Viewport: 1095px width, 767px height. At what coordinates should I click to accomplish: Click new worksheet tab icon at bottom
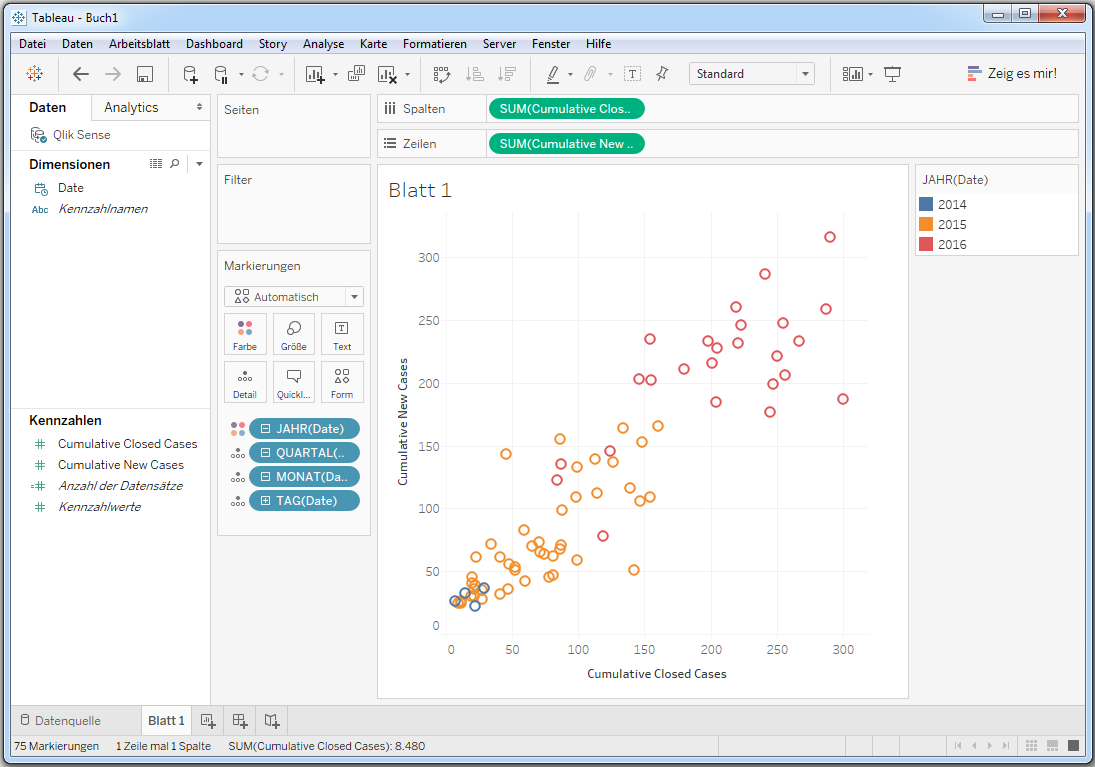tap(207, 720)
